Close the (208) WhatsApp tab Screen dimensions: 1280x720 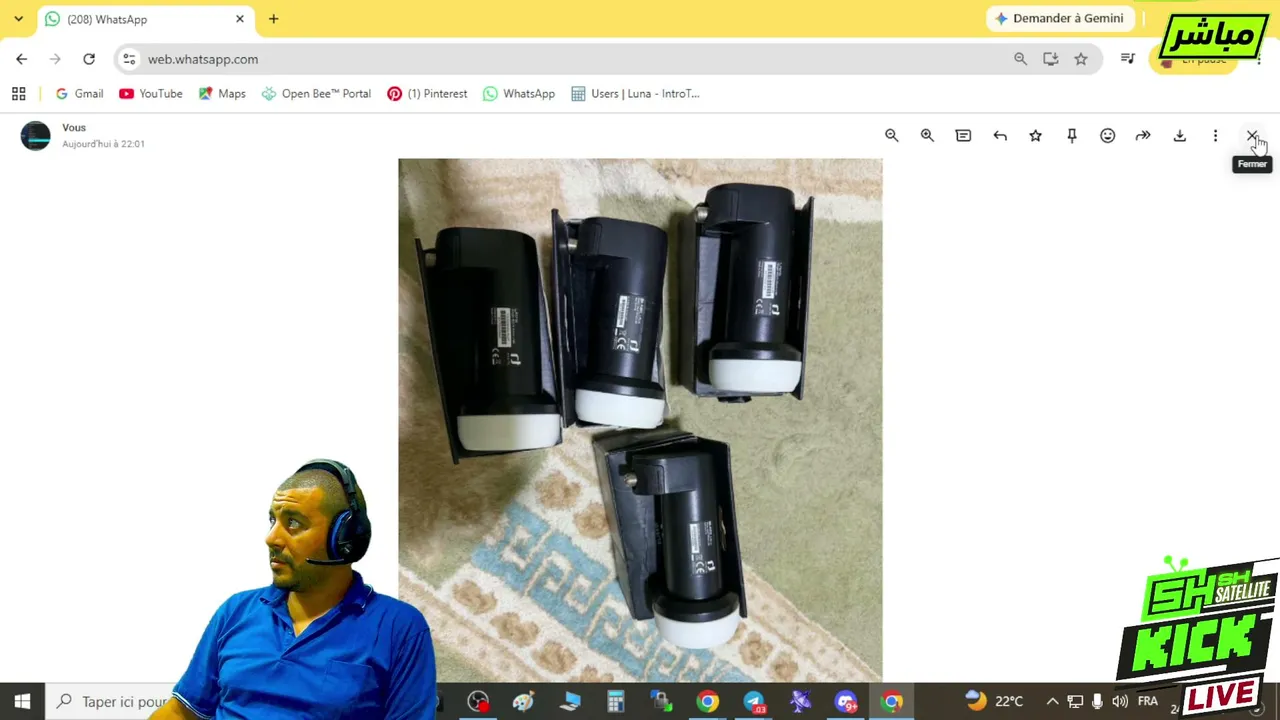[240, 19]
